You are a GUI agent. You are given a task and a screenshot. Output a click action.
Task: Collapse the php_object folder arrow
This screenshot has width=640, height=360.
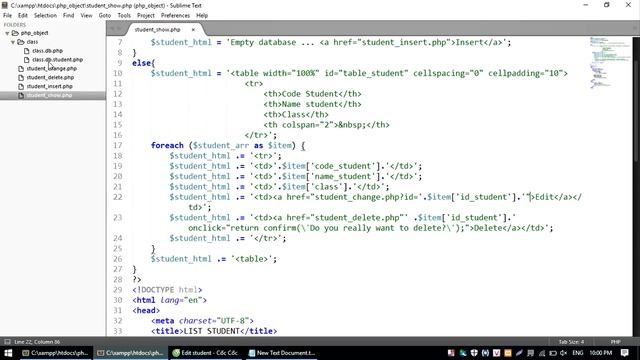pos(7,33)
